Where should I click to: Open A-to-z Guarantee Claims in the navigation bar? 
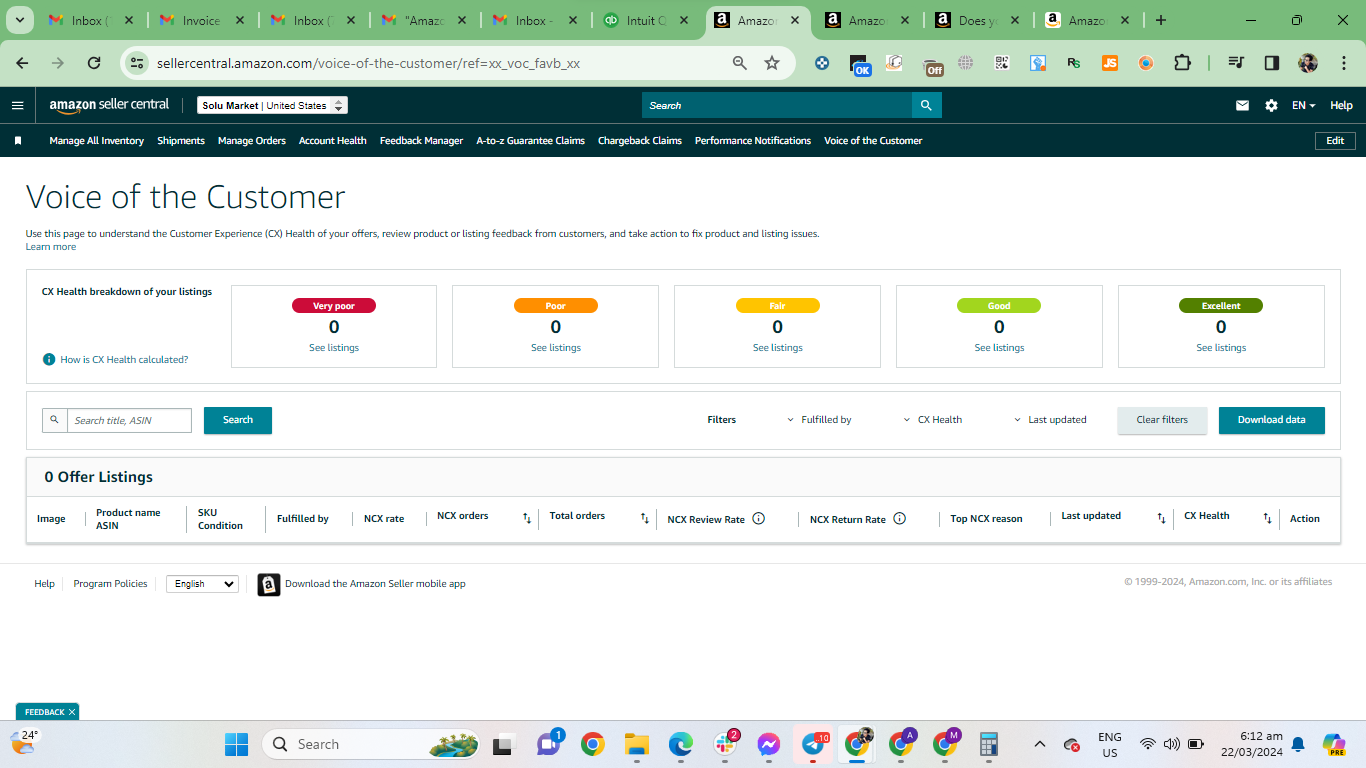[531, 141]
